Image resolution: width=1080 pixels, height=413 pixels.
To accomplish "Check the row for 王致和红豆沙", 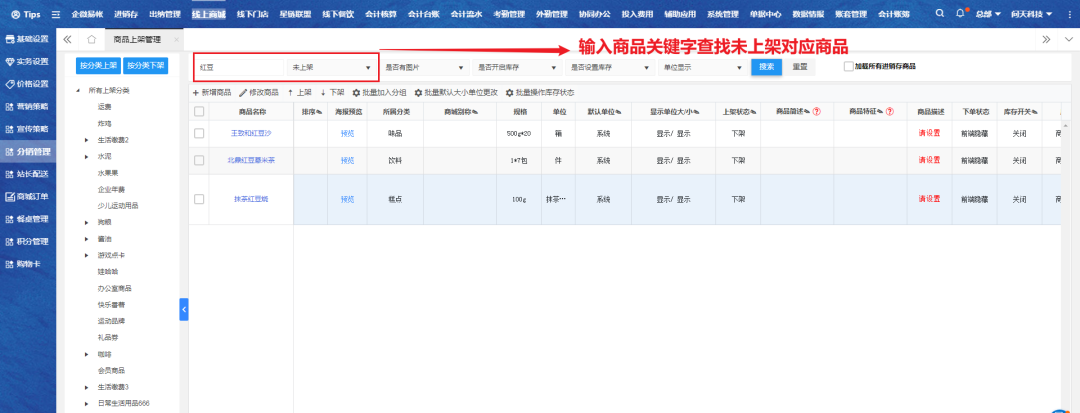I will click(199, 133).
